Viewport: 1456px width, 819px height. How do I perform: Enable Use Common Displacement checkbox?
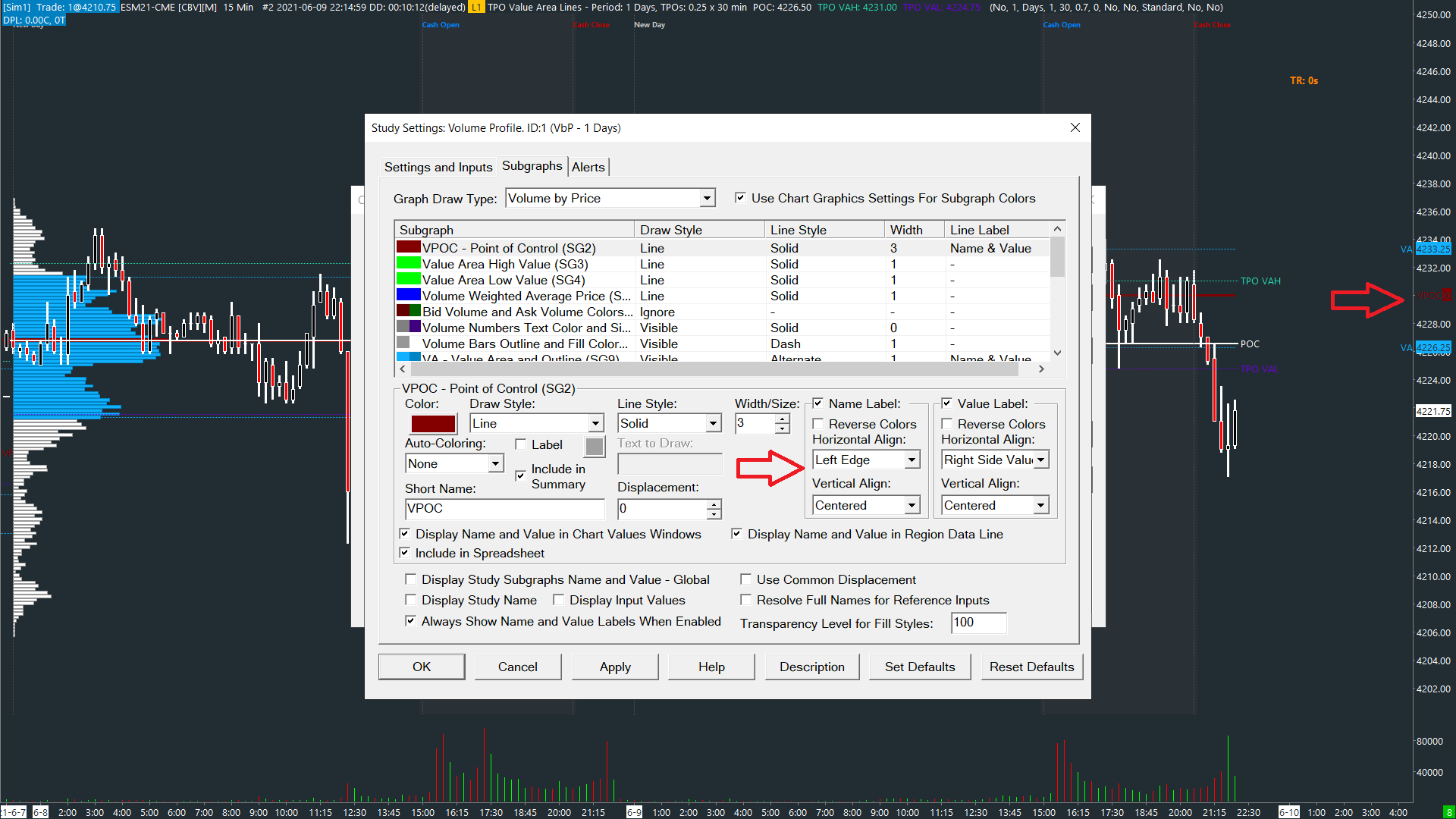click(x=746, y=579)
